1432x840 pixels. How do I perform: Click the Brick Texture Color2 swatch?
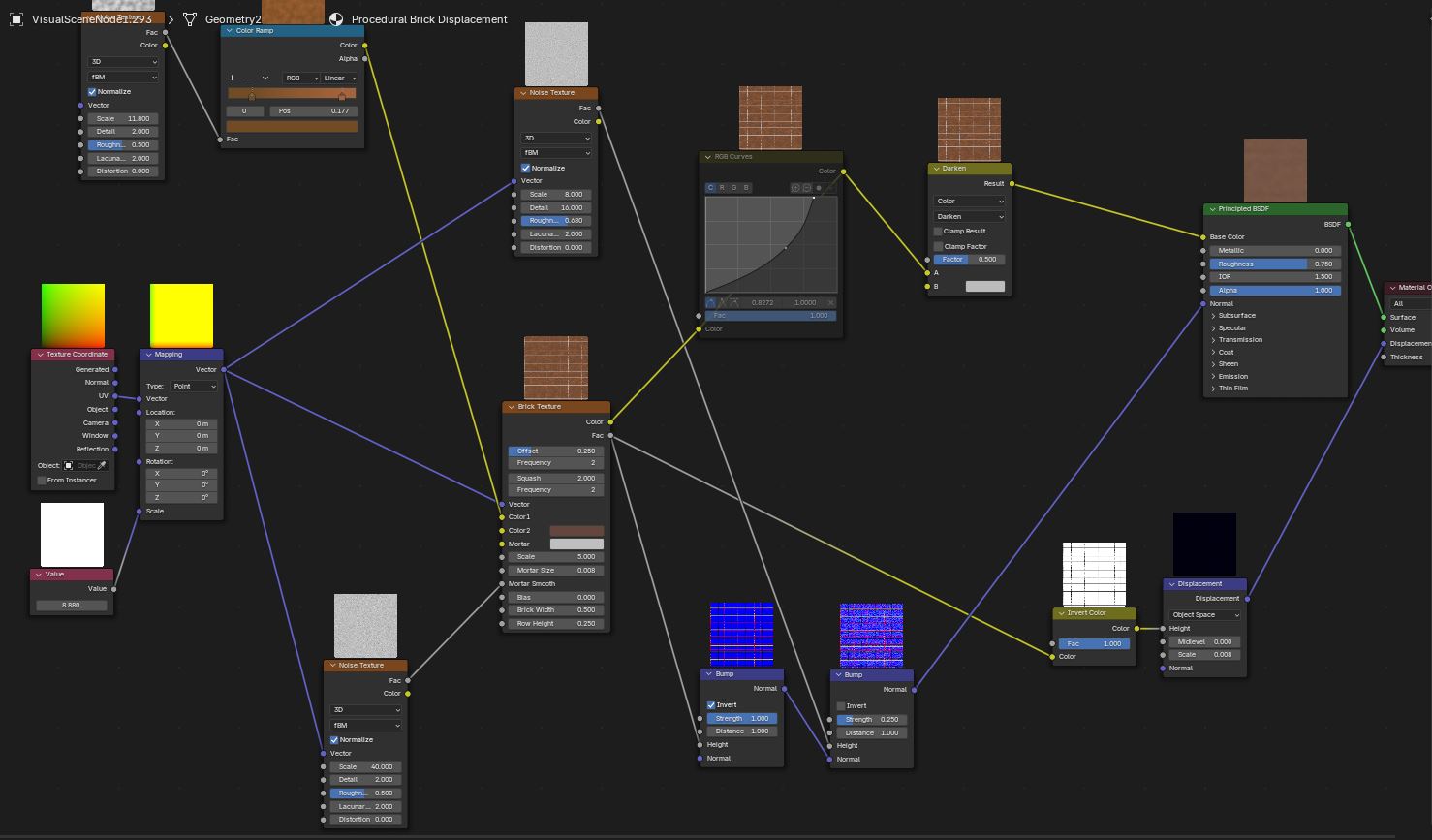(x=576, y=531)
